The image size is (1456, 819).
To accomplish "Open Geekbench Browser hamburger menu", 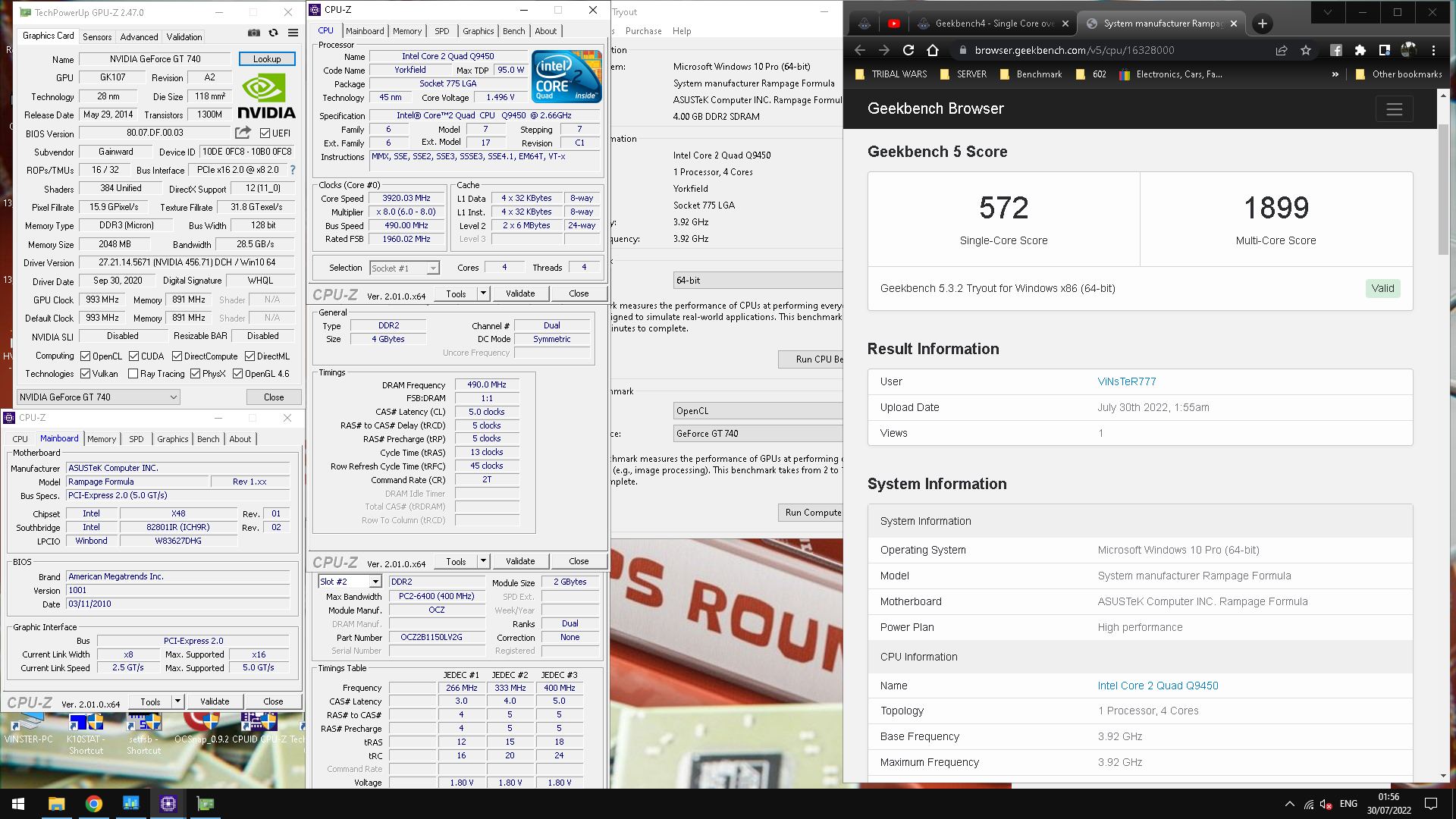I will pos(1395,109).
